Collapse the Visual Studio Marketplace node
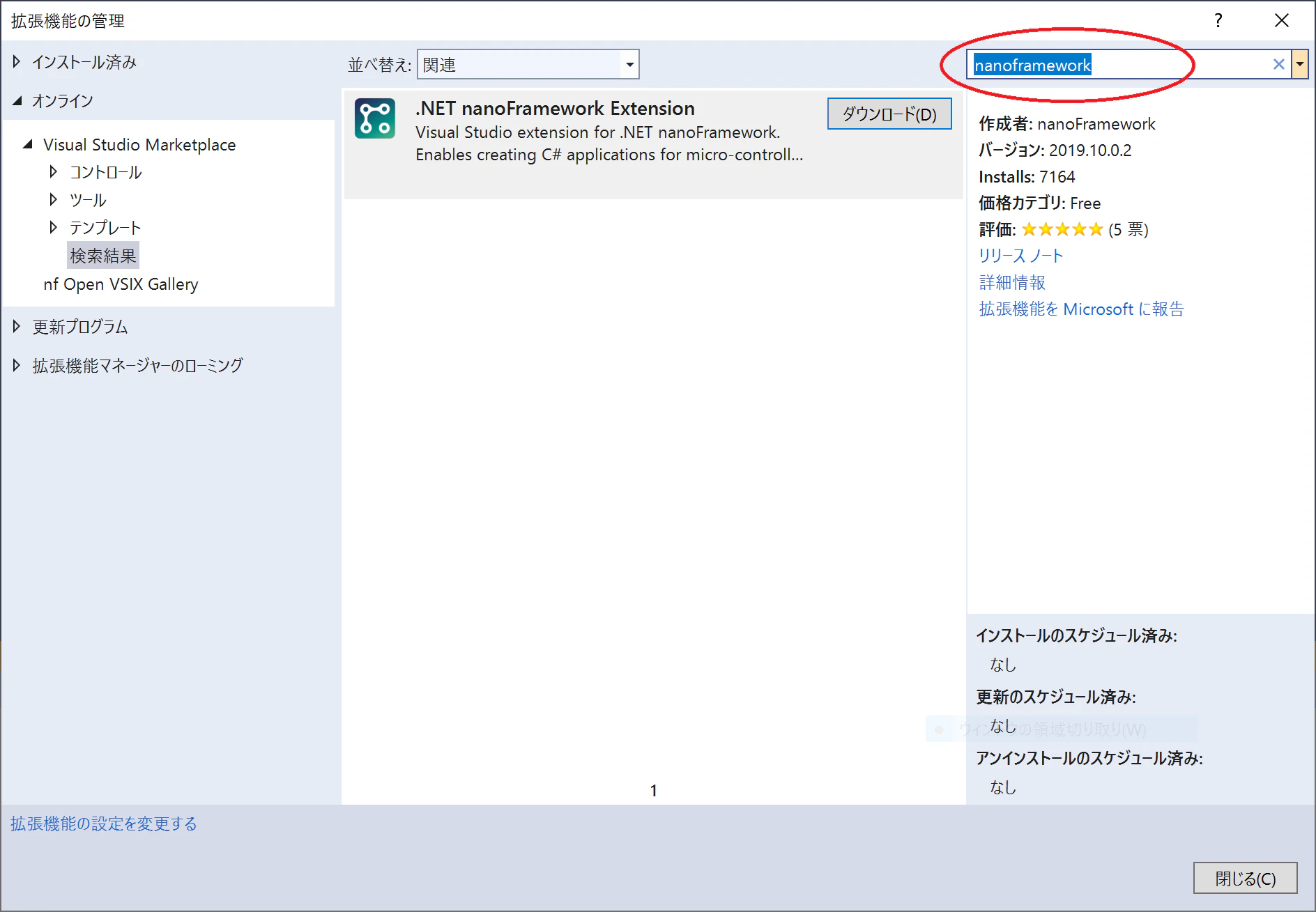Image resolution: width=1316 pixels, height=912 pixels. point(28,144)
